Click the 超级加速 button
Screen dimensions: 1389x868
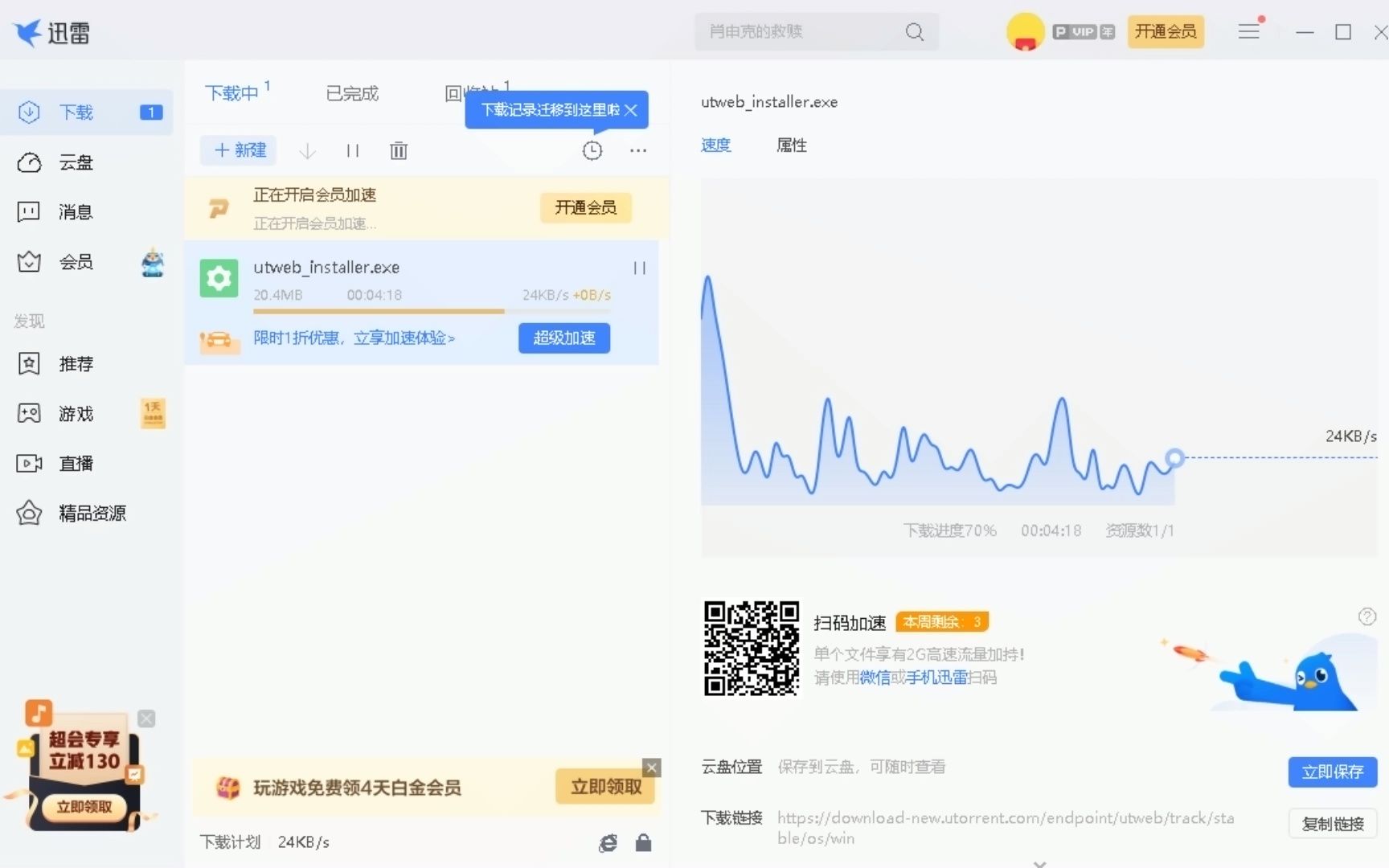[564, 338]
